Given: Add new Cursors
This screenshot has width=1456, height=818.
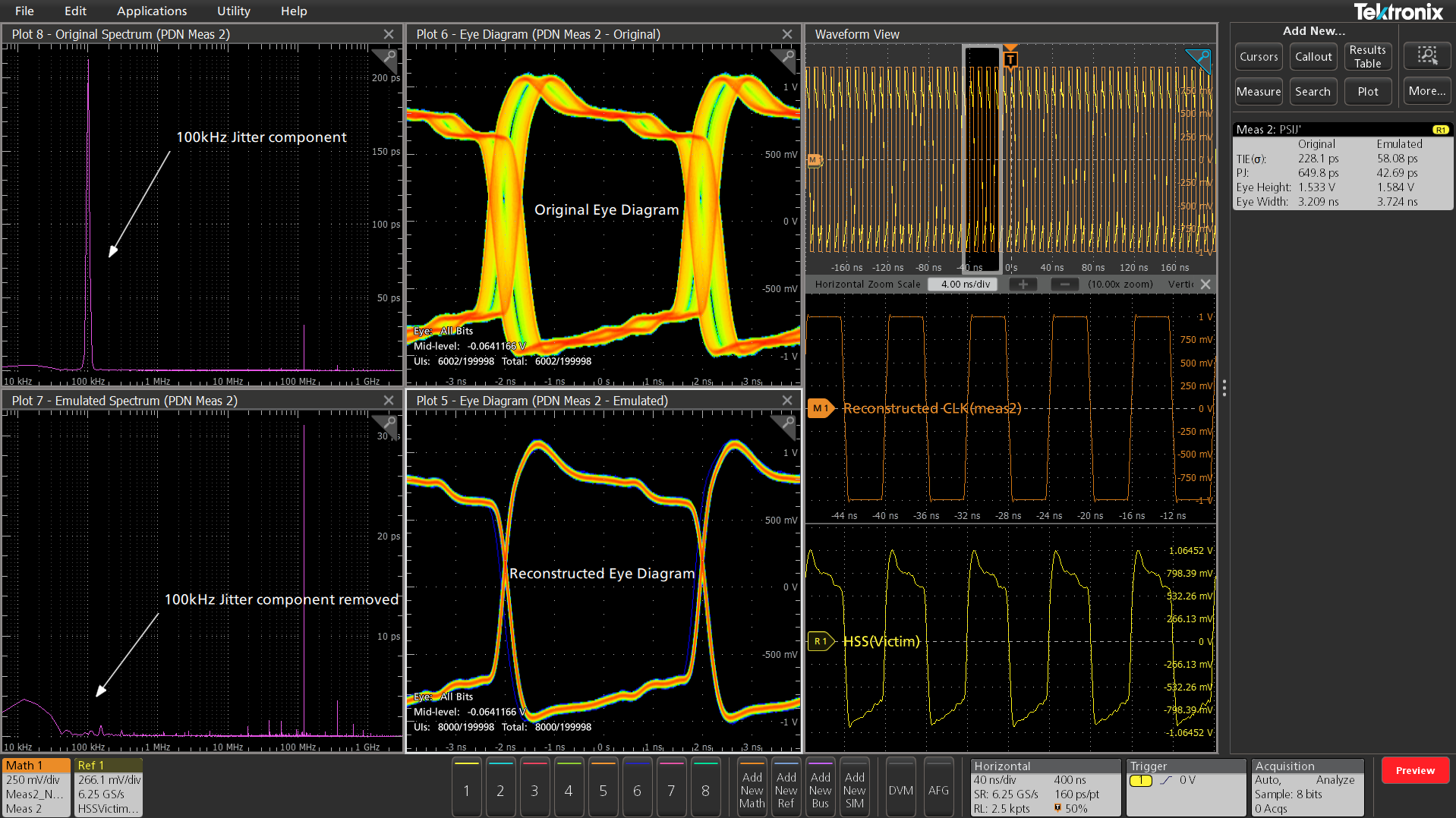Looking at the screenshot, I should 1259,57.
